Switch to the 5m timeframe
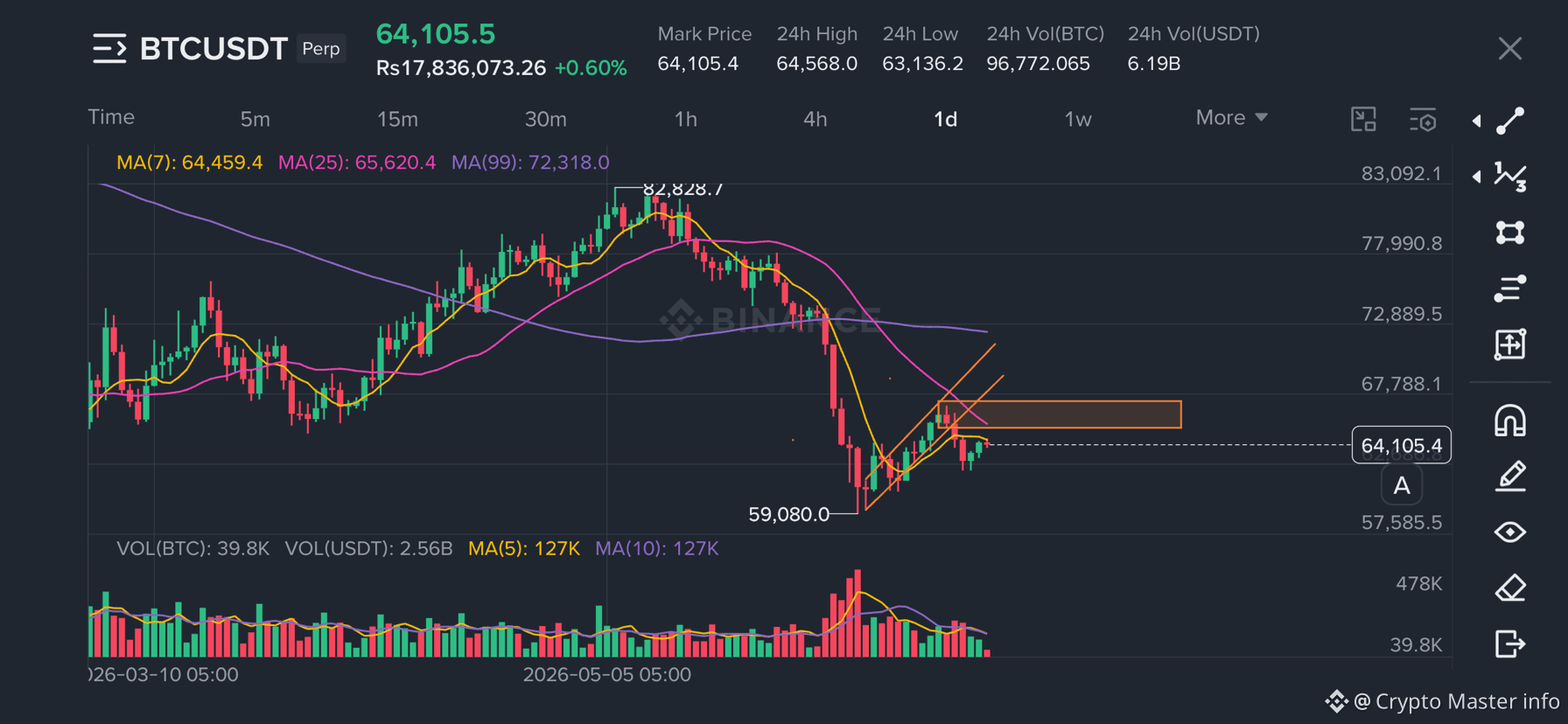 [255, 119]
